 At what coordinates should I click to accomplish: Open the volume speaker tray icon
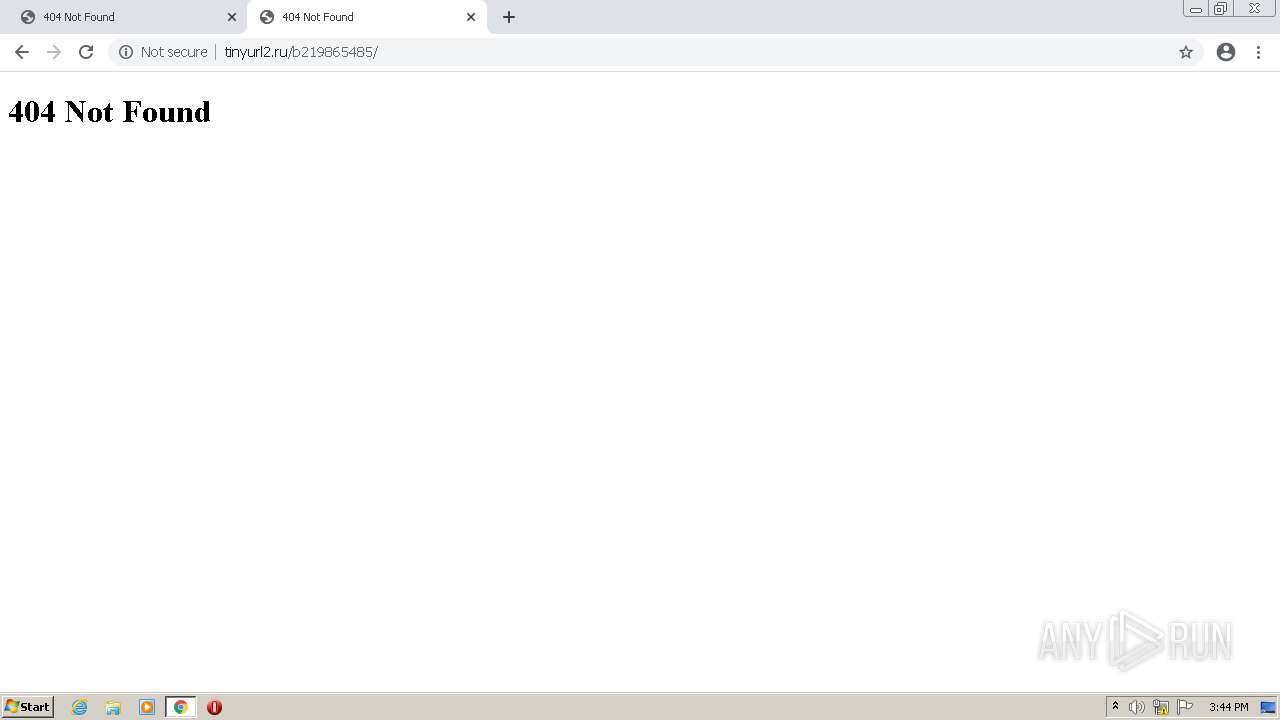[1137, 707]
